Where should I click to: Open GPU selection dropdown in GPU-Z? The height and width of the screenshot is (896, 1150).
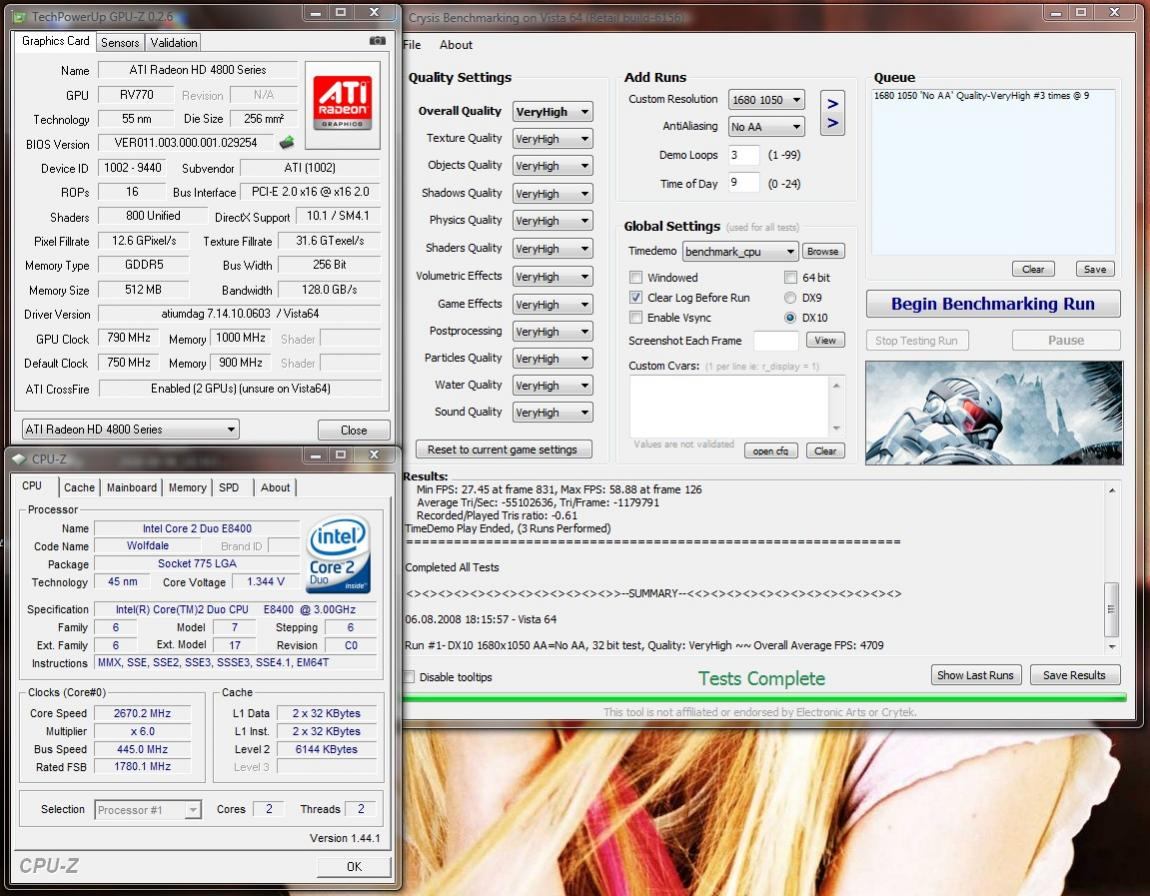pos(131,430)
